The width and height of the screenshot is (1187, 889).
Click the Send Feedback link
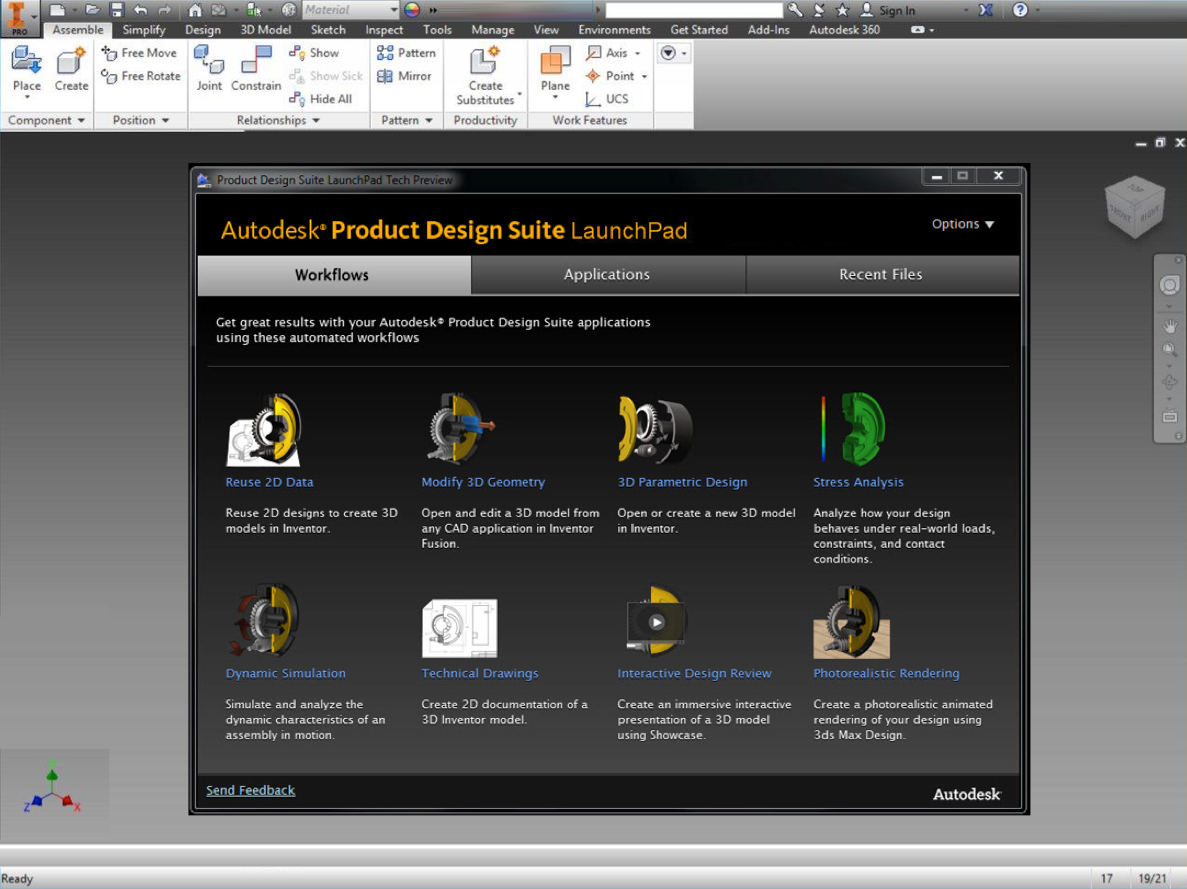[x=251, y=790]
